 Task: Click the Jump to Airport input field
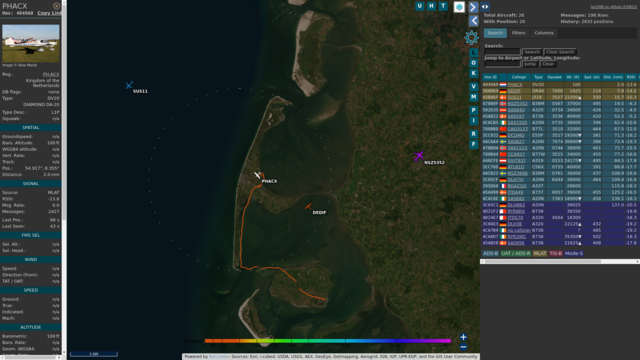pyautogui.click(x=502, y=64)
